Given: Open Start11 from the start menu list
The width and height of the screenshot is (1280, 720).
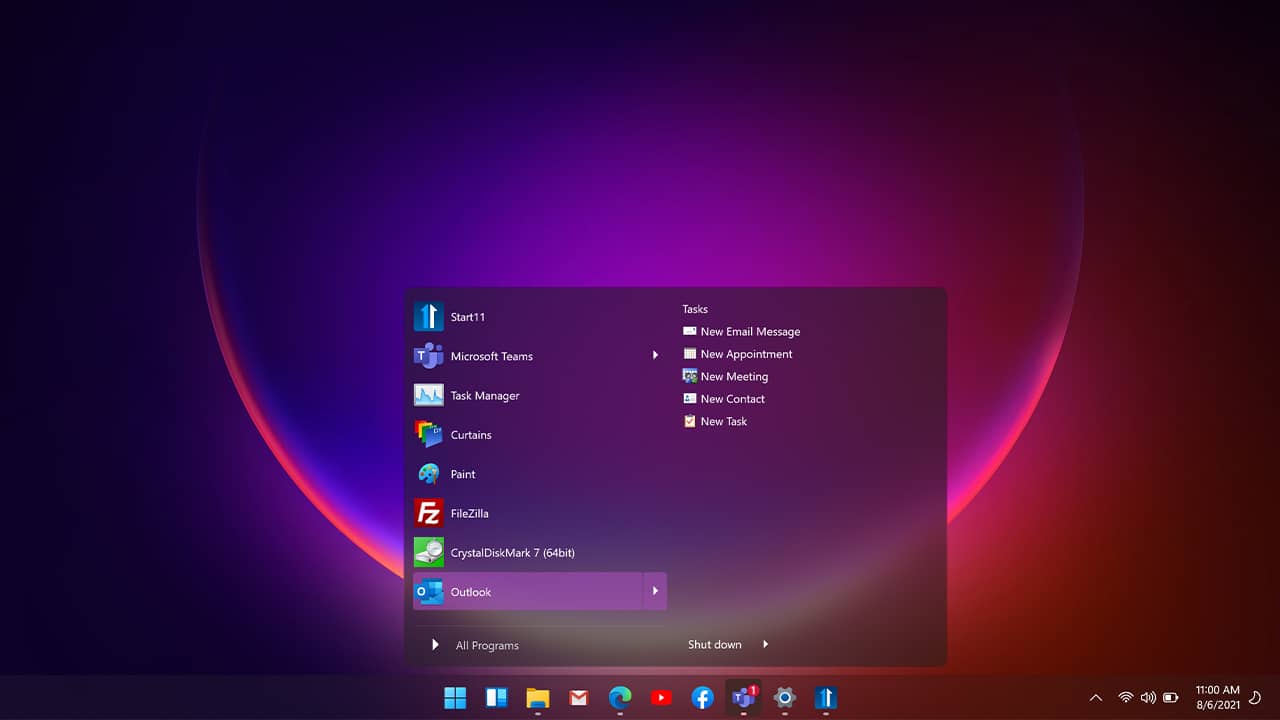Looking at the screenshot, I should 540,317.
